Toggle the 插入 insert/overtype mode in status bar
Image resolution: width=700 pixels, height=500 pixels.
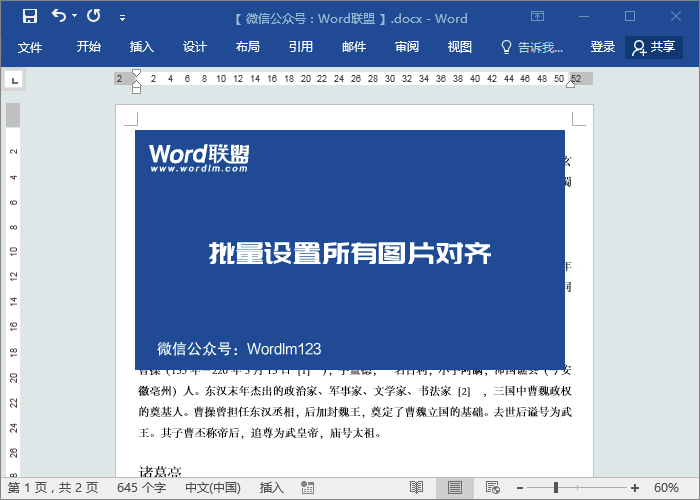pos(272,488)
